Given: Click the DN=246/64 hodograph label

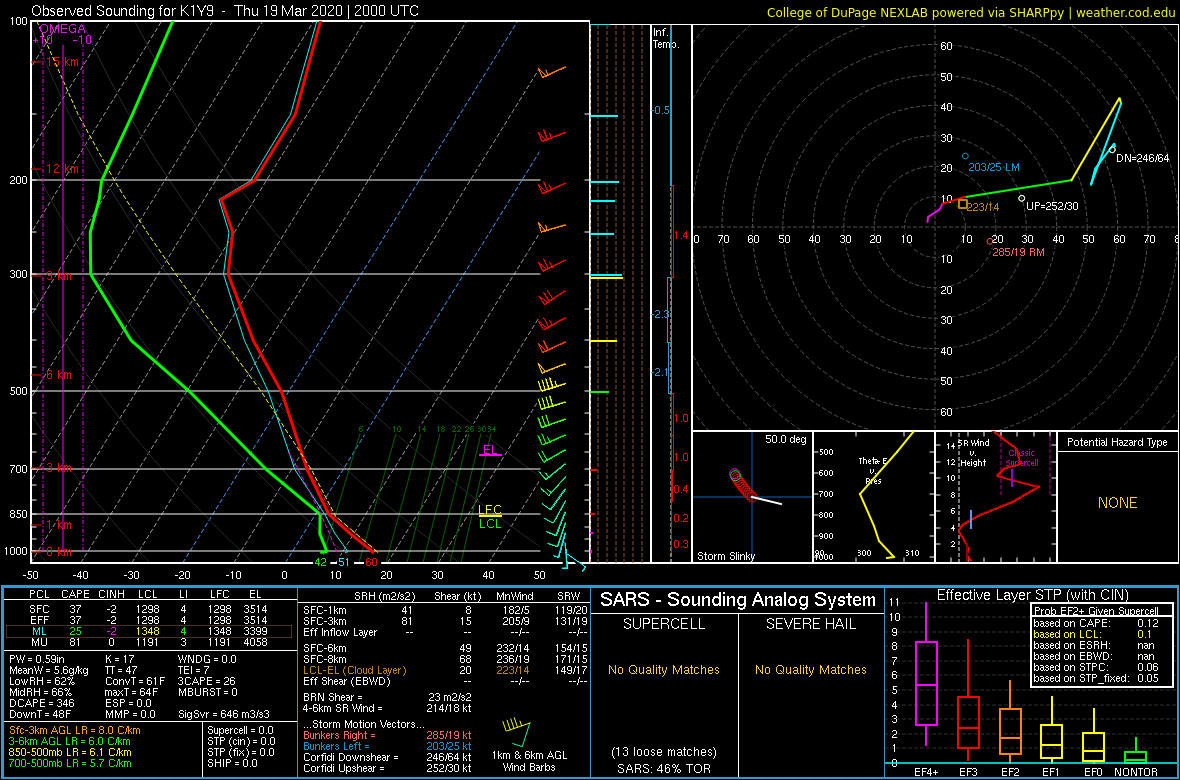Looking at the screenshot, I should click(1142, 158).
